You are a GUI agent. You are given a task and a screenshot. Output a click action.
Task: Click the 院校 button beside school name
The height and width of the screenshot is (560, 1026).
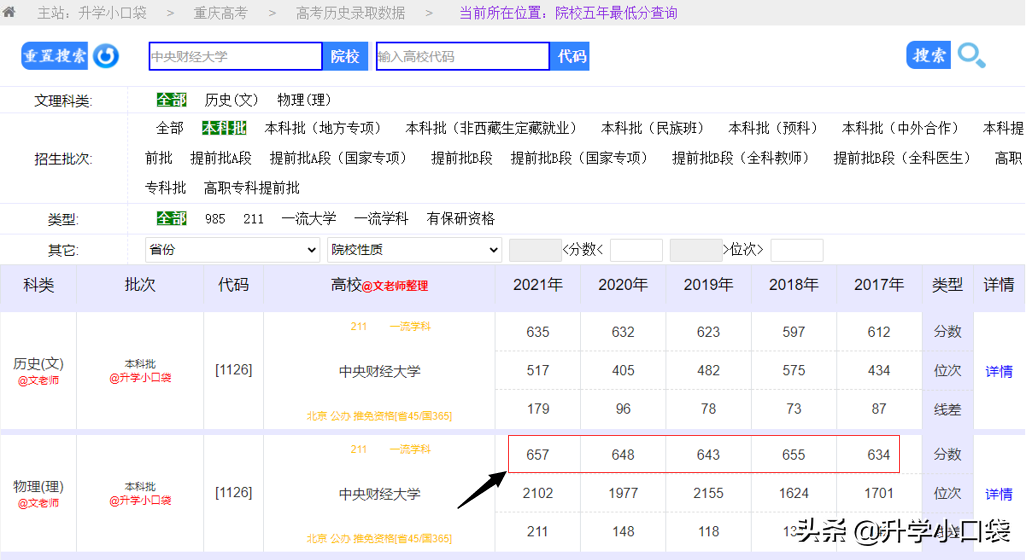pos(345,56)
